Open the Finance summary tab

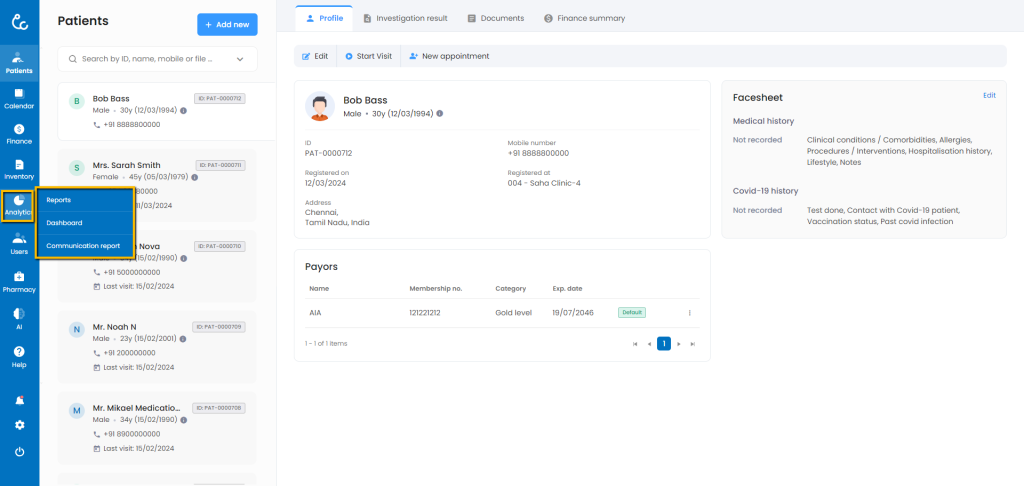(584, 18)
